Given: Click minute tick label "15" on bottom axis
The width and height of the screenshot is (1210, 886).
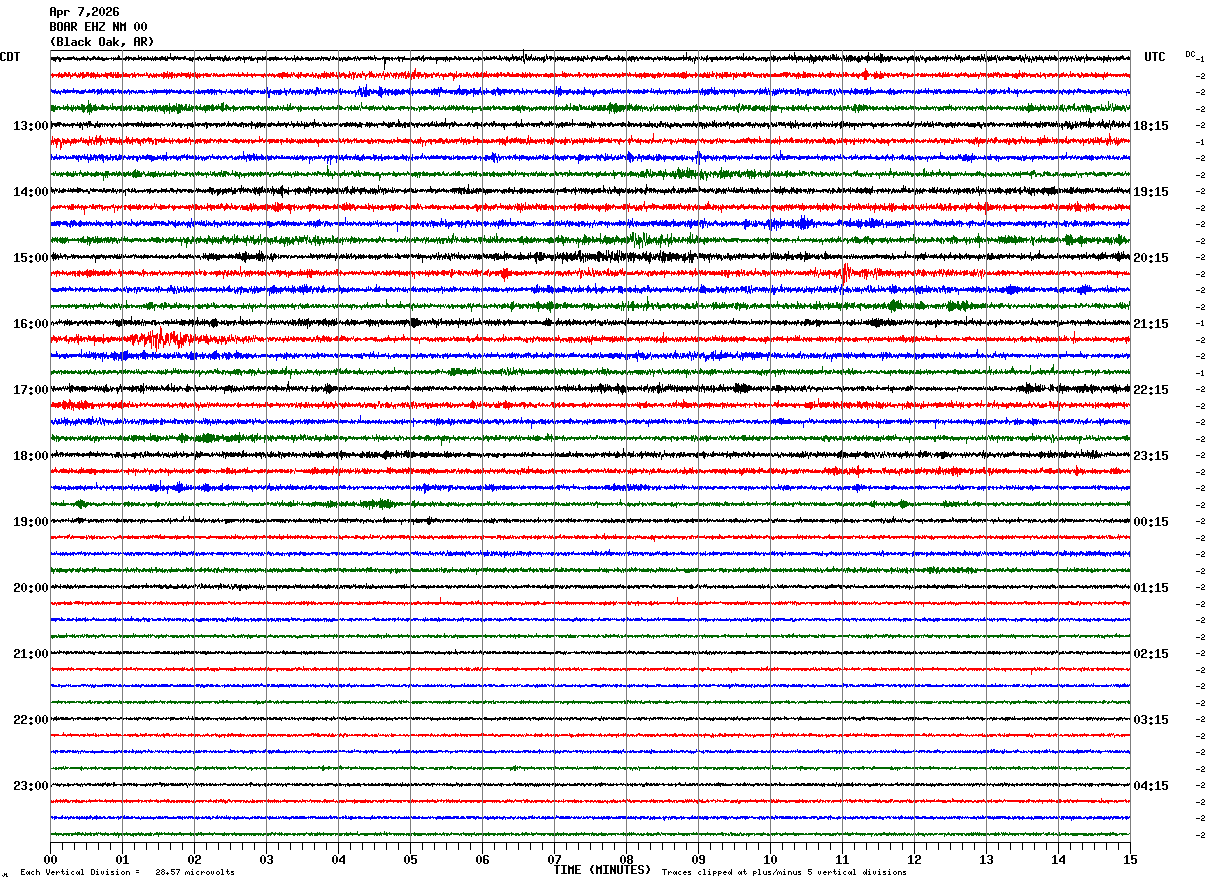Looking at the screenshot, I should click(x=1130, y=859).
